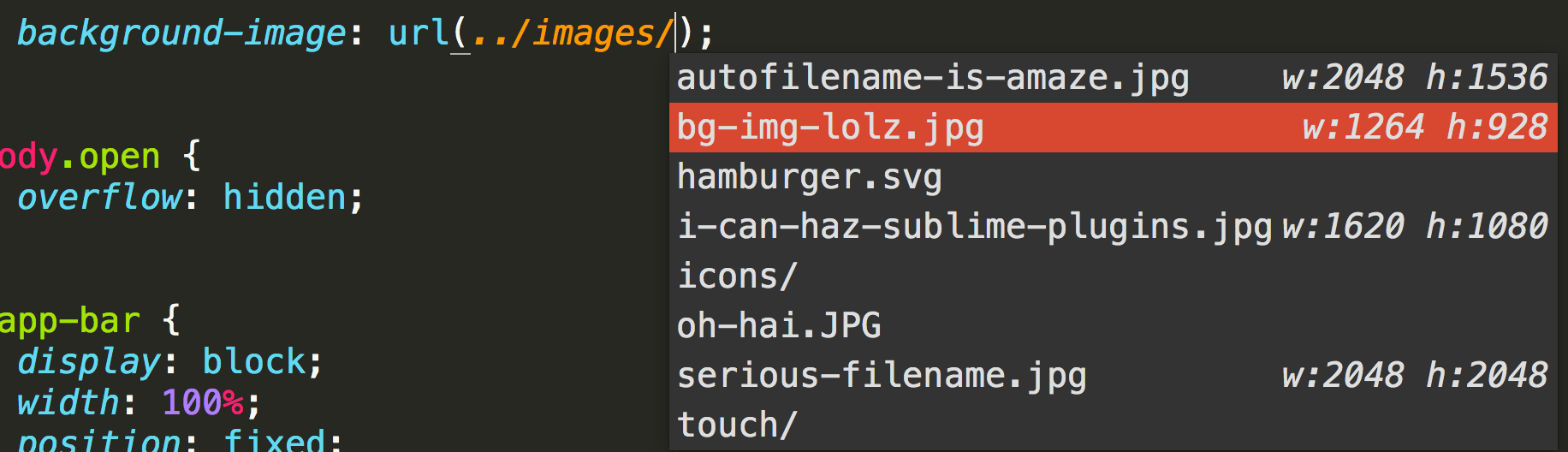This screenshot has width=1568, height=452.
Task: Select autofilename-is-amaze.jpg from autocomplete list
Action: click(x=933, y=78)
